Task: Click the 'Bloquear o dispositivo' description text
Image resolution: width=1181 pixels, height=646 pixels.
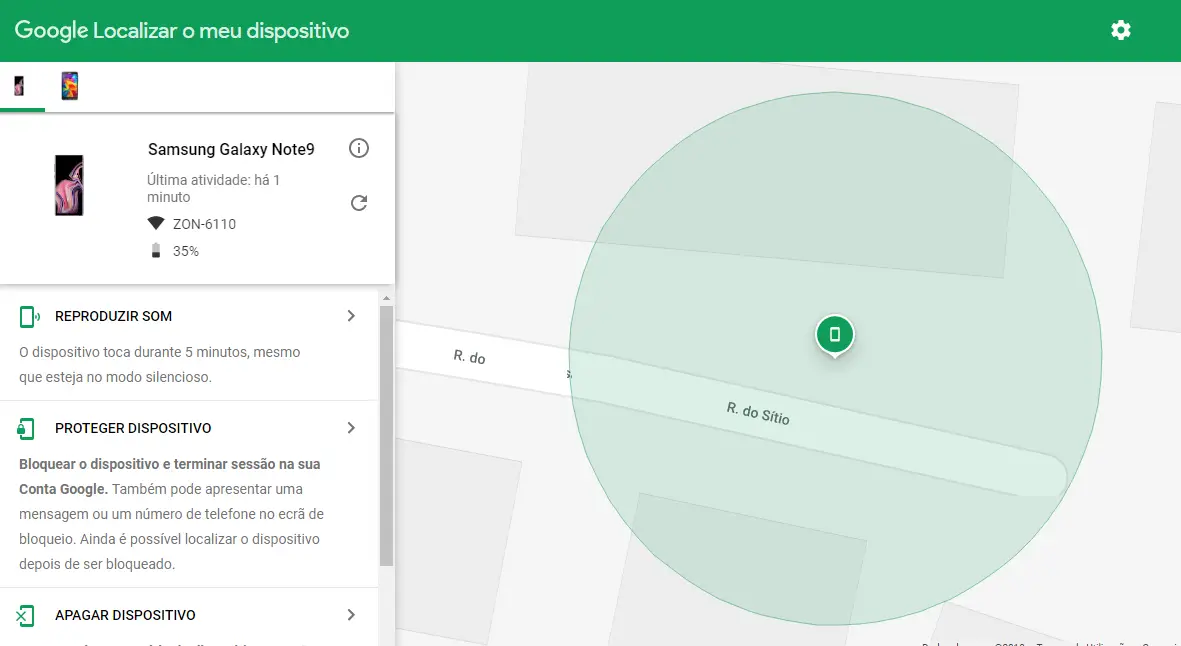Action: point(171,514)
